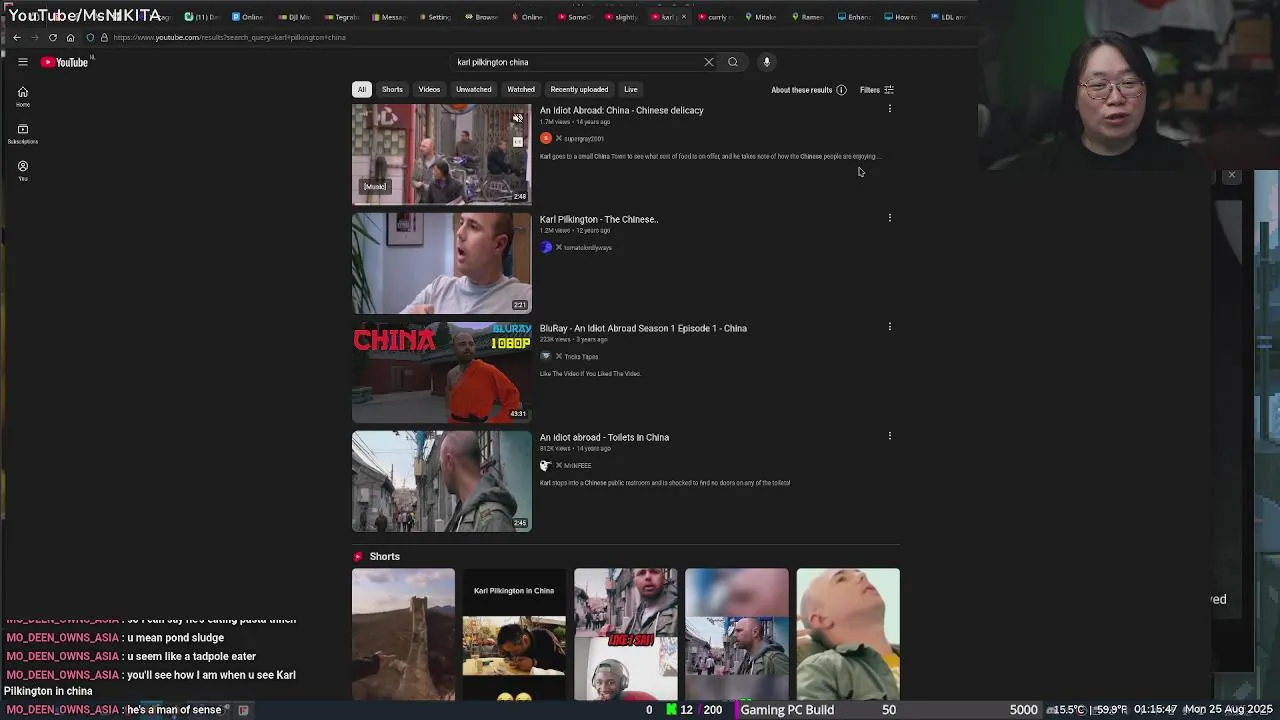Screen dimensions: 1280x720
Task: Click Toilets in China uploader avatar
Action: click(546, 465)
